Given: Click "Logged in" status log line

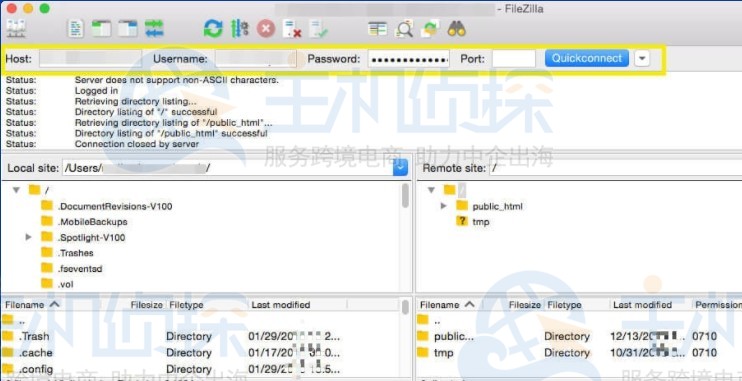Looking at the screenshot, I should click(97, 91).
